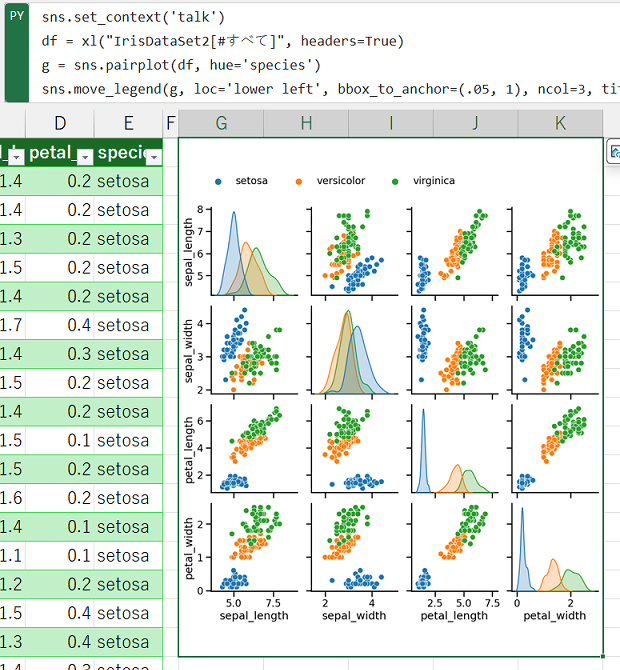Click the df = xl("IrisDataSet2...") code line
The height and width of the screenshot is (670, 620).
223,41
